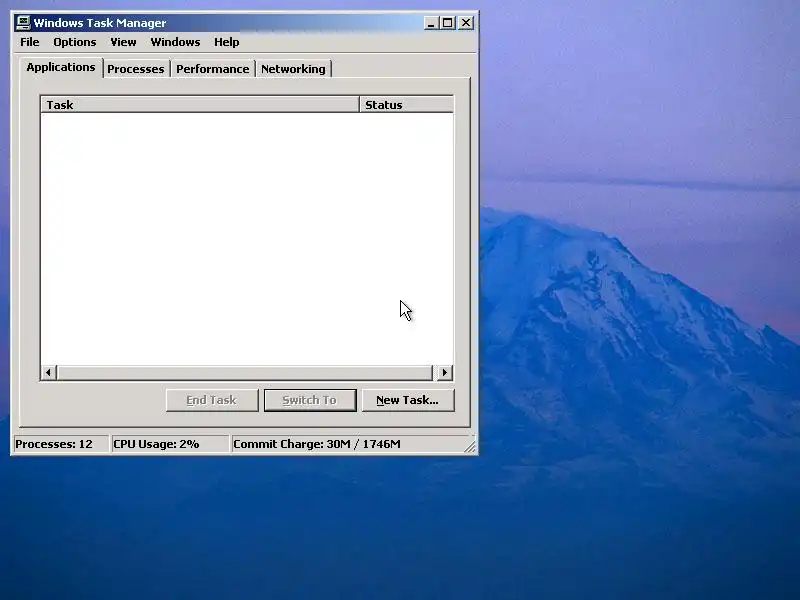The image size is (800, 600).
Task: Open the View menu
Action: (x=123, y=42)
